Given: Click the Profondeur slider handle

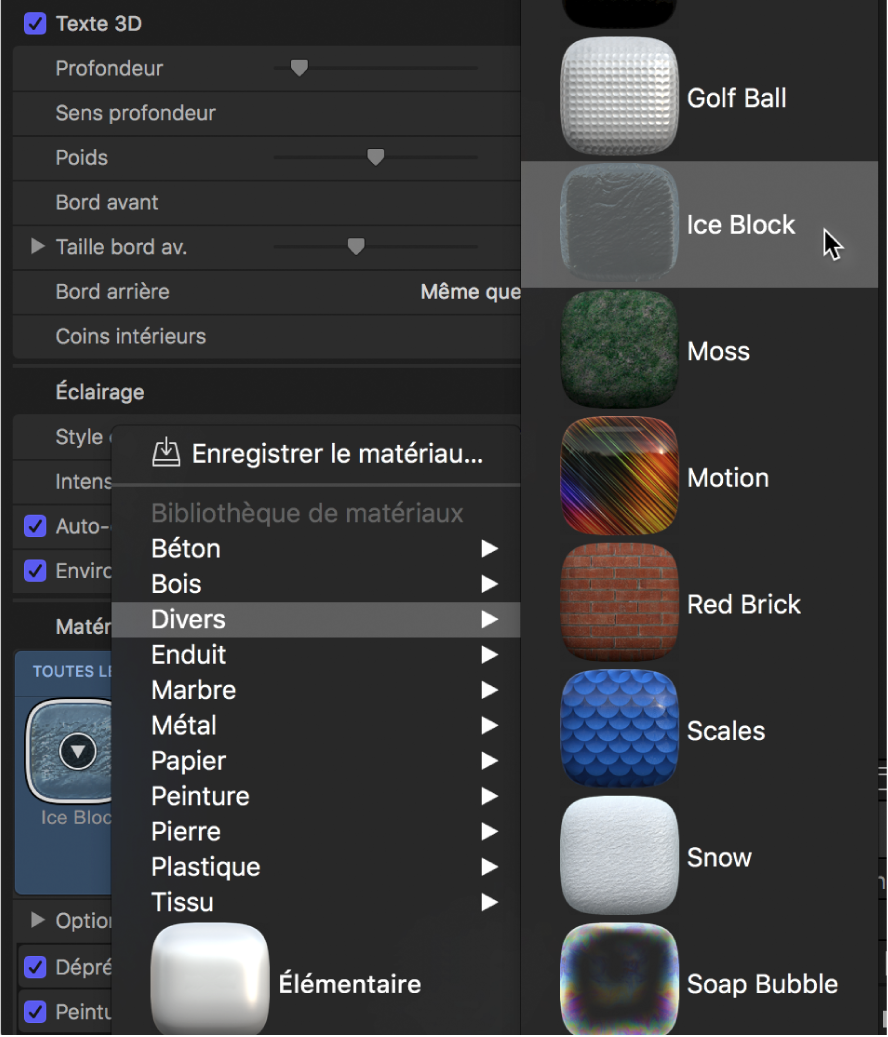Looking at the screenshot, I should coord(298,68).
